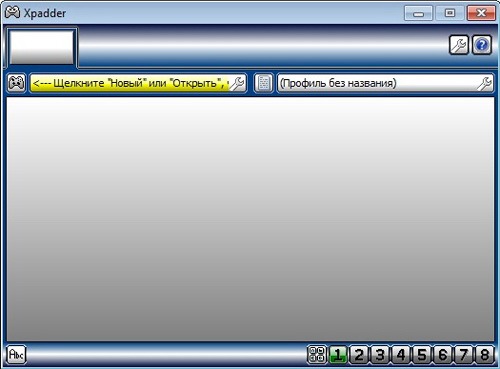Click the Abc text icon at the bottom left
500x369 pixels.
16,354
